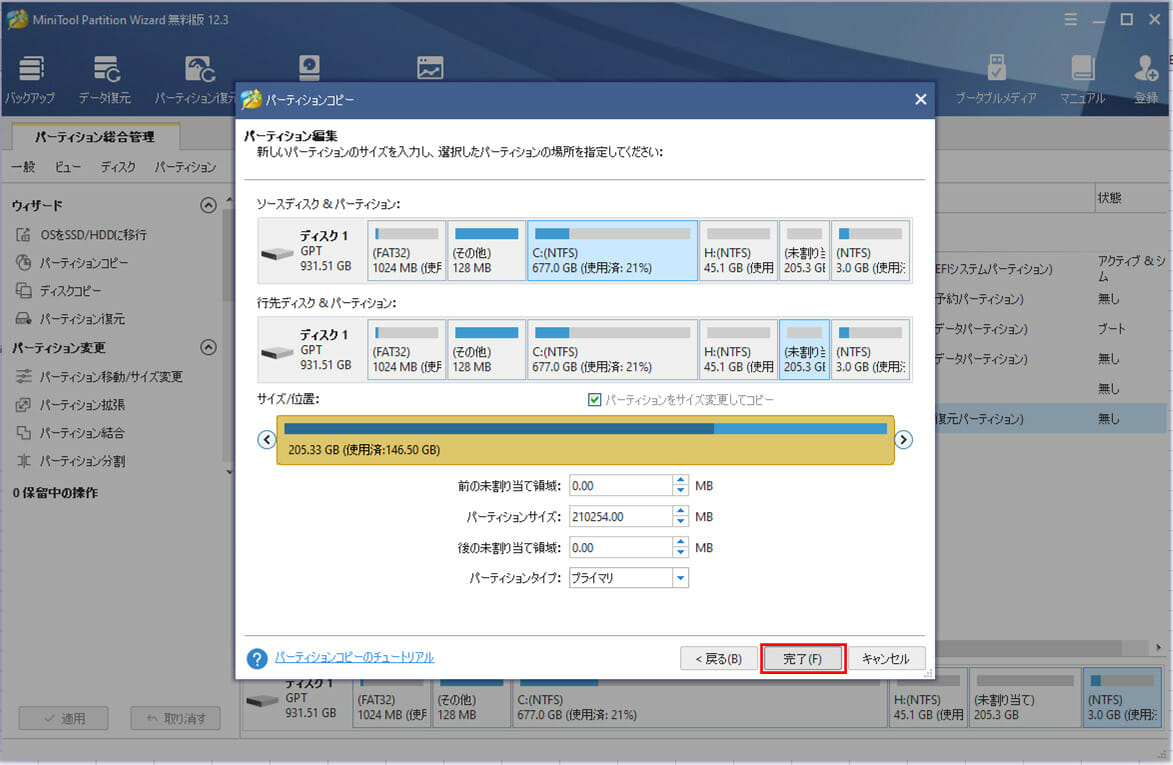Image resolution: width=1173 pixels, height=765 pixels.
Task: Click the パーティション拡張 icon in sidebar
Action: tap(24, 405)
